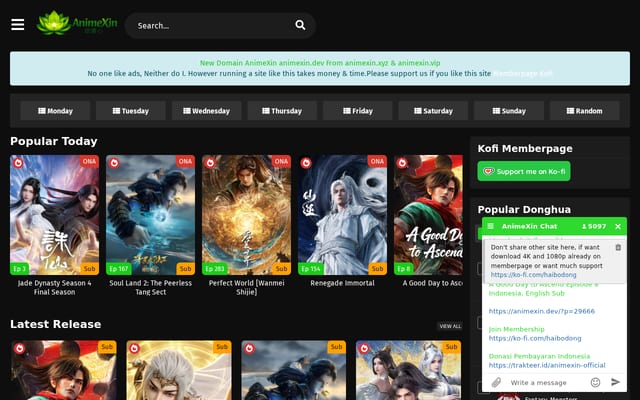Open the Wednesday schedule tab
640x400 pixels.
(x=207, y=111)
